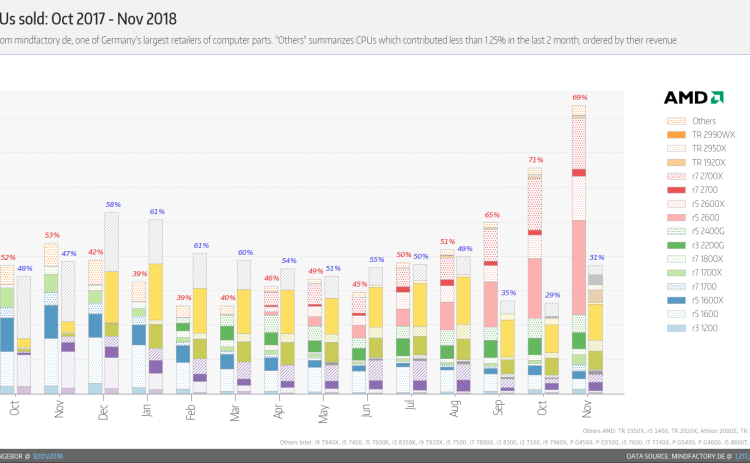
Task: Click the red 50% label above Jul
Action: click(x=404, y=254)
